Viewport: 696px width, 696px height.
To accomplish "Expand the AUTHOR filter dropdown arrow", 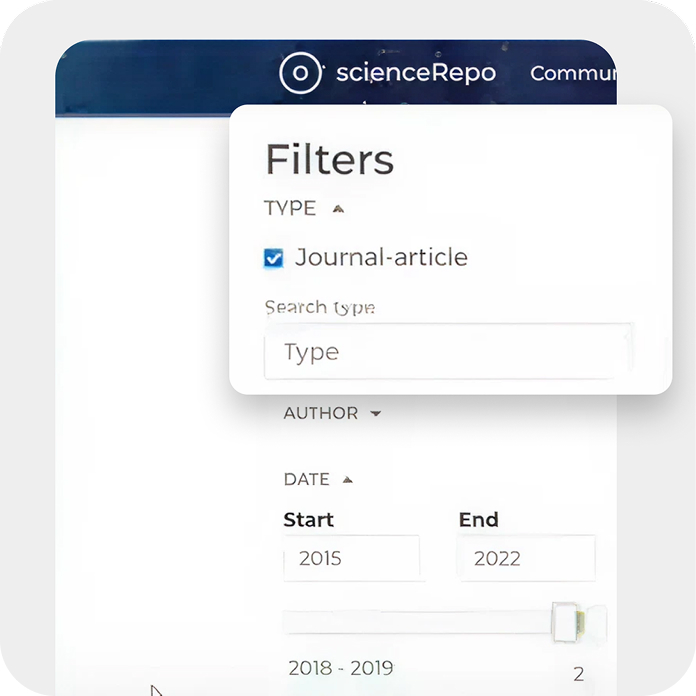I will click(375, 414).
